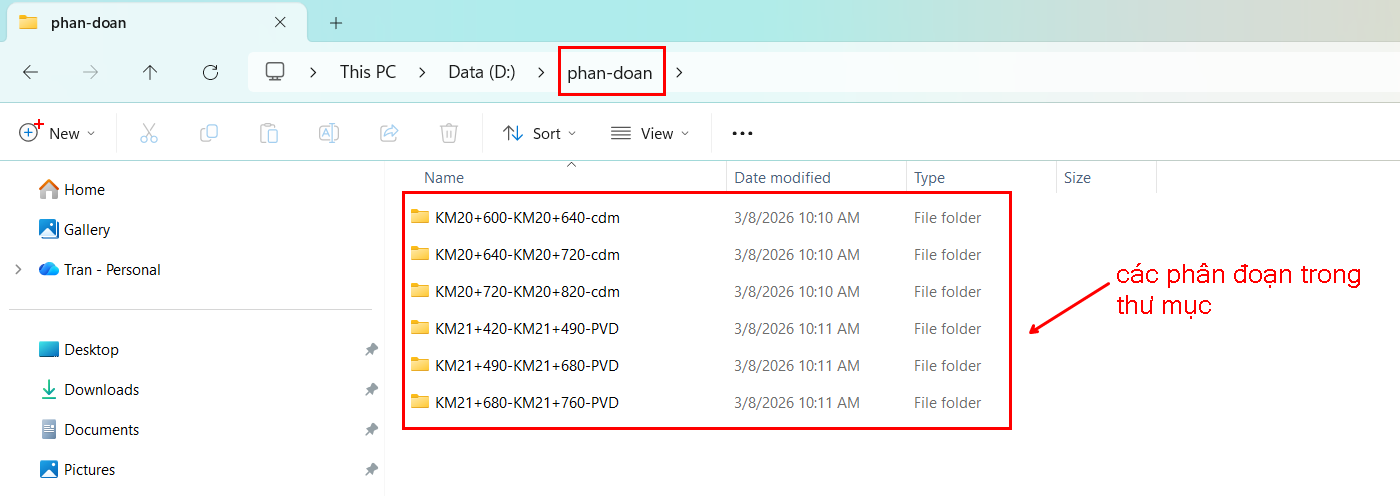Click the Cut scissors icon

(x=149, y=133)
